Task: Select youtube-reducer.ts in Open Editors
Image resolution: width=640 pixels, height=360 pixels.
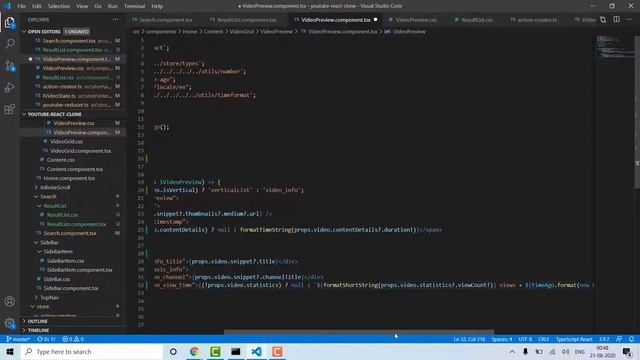Action: tap(77, 105)
